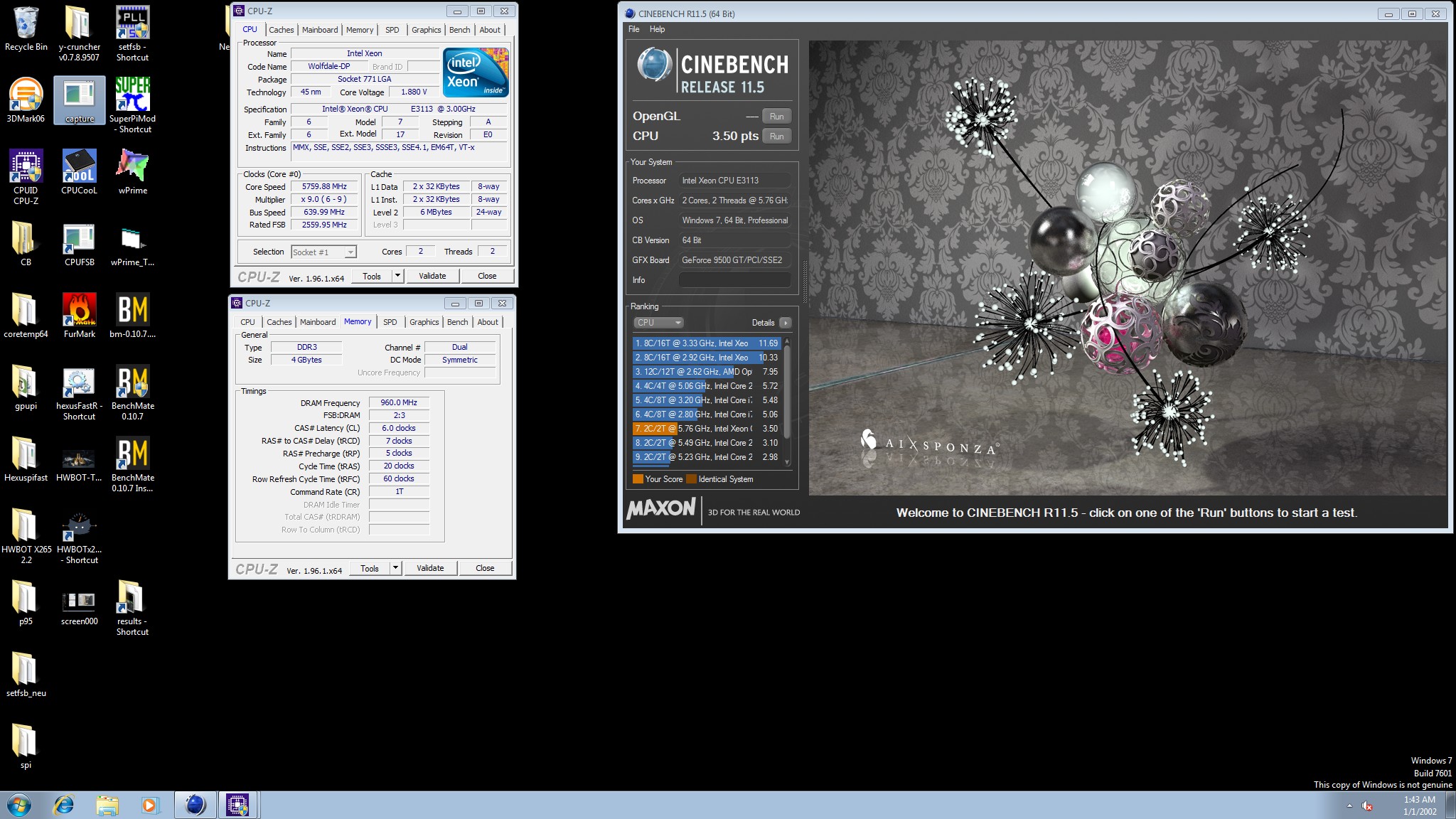Open bm-0.10.7 desktop icon

tap(132, 315)
